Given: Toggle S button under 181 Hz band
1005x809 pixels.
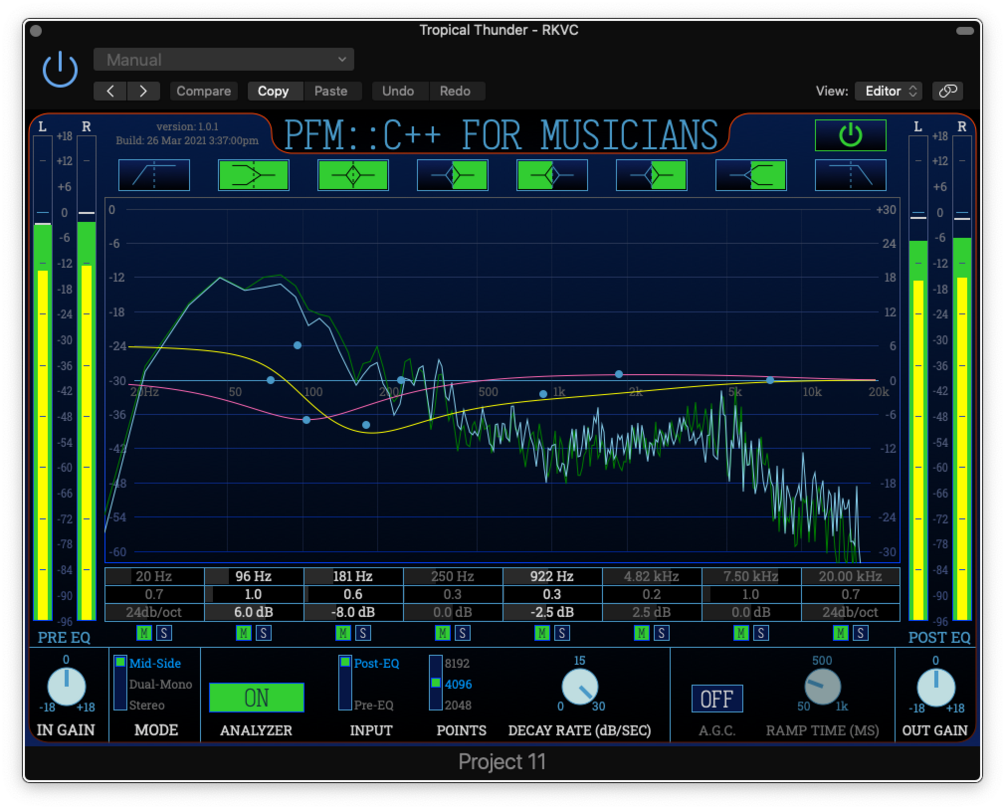Looking at the screenshot, I should [363, 633].
